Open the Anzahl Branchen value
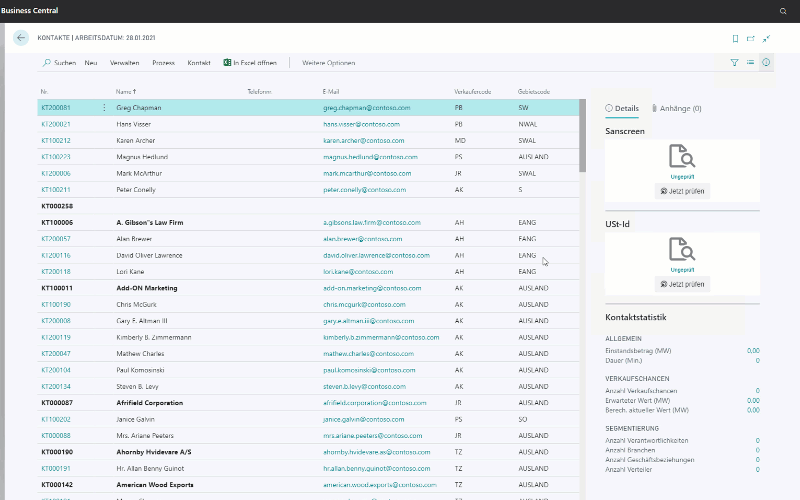The height and width of the screenshot is (500, 800). 758,450
